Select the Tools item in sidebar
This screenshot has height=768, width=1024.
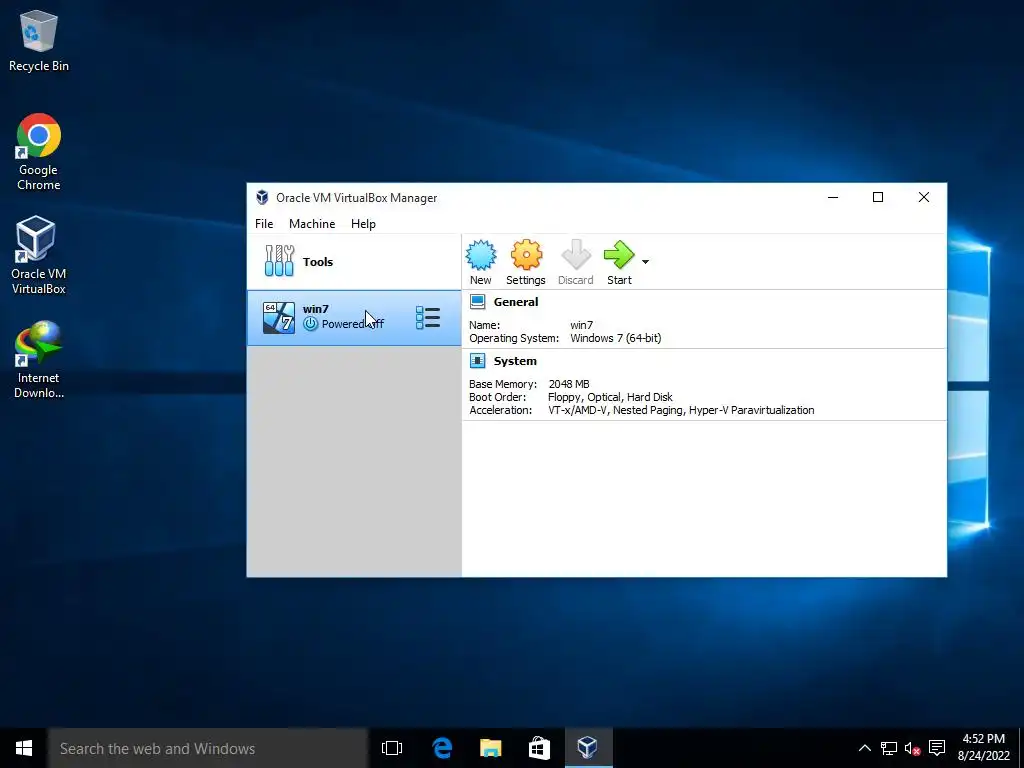coord(354,262)
